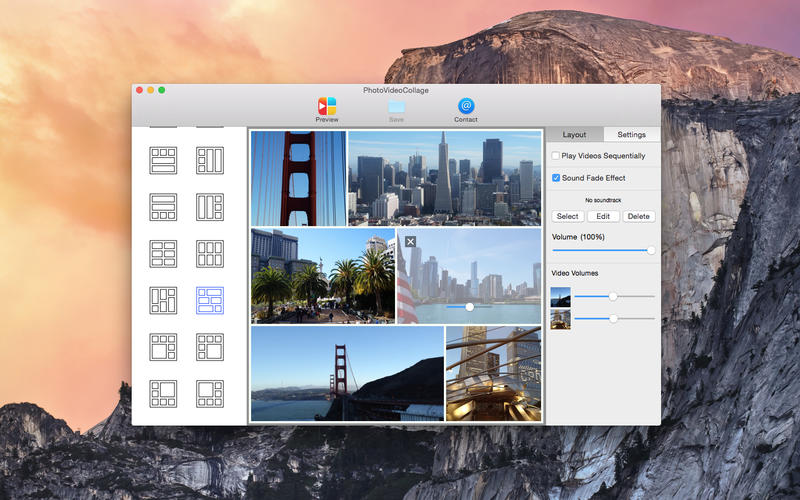The width and height of the screenshot is (800, 500).
Task: Click the Delete soundtrack button
Action: (639, 216)
